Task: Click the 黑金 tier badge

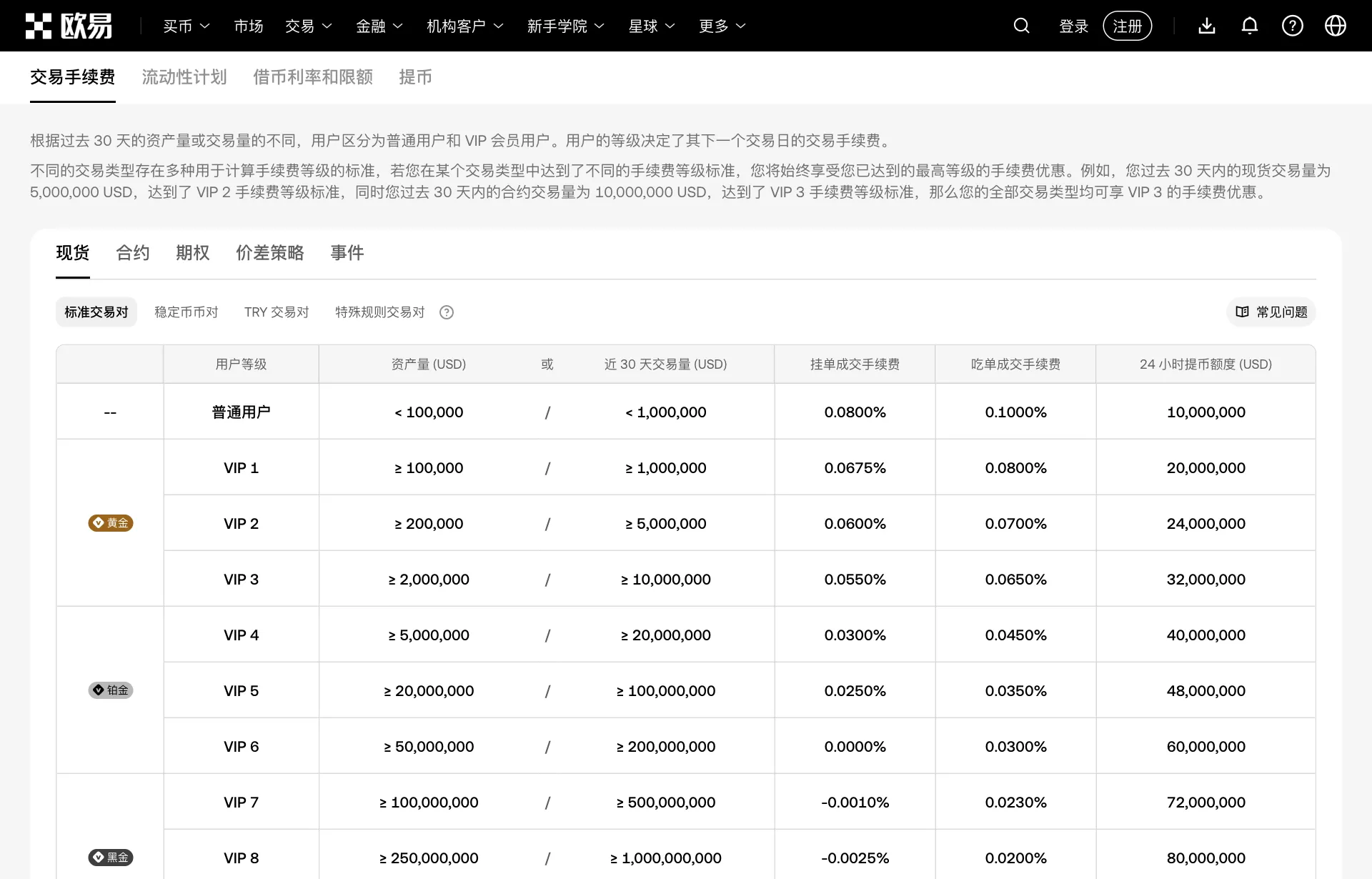Action: point(111,858)
